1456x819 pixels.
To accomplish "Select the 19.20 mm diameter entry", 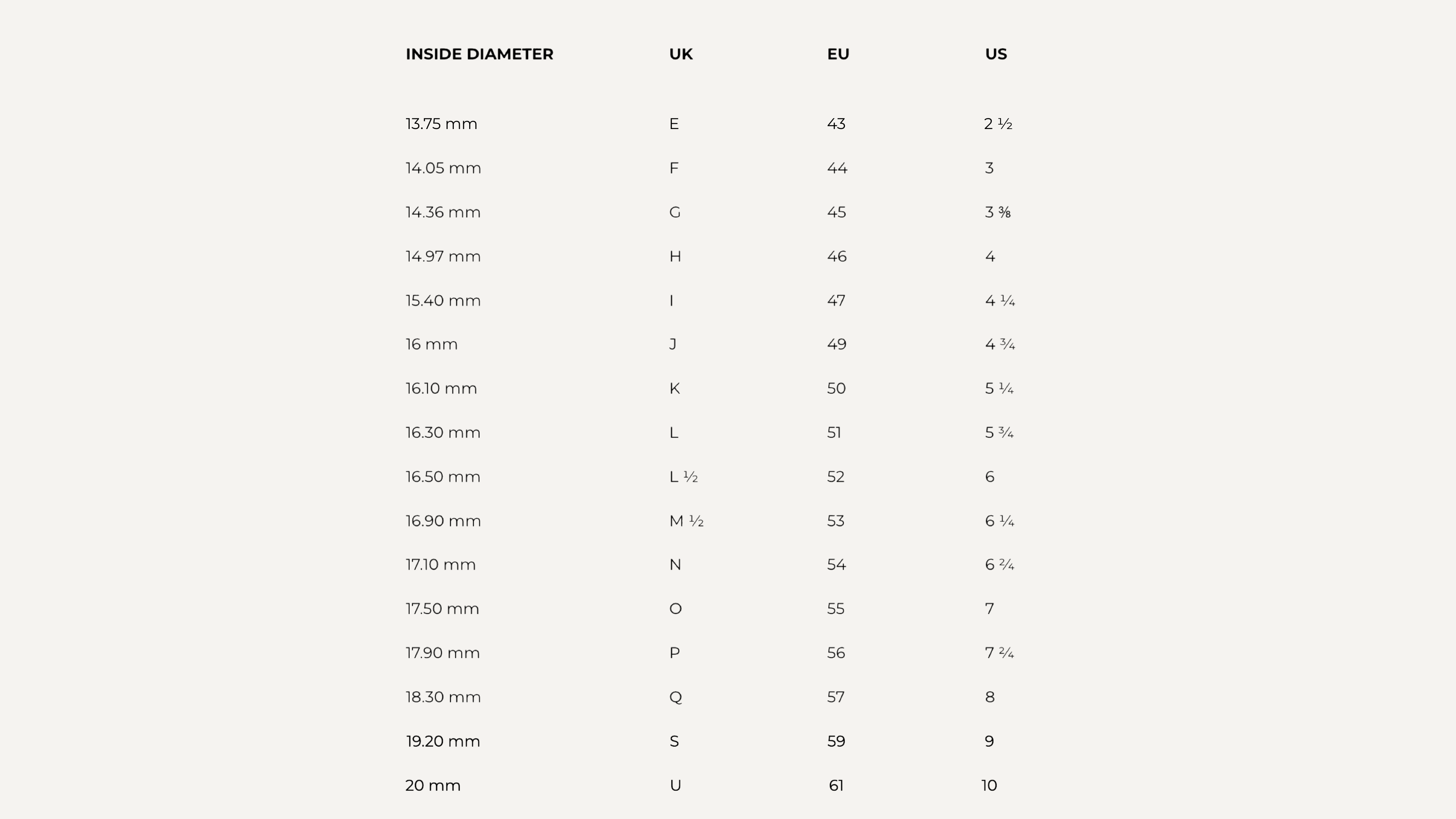I will click(x=442, y=742).
